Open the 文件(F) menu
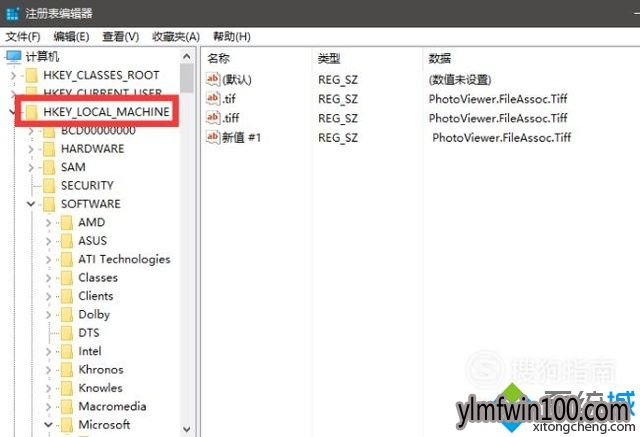 pos(23,37)
